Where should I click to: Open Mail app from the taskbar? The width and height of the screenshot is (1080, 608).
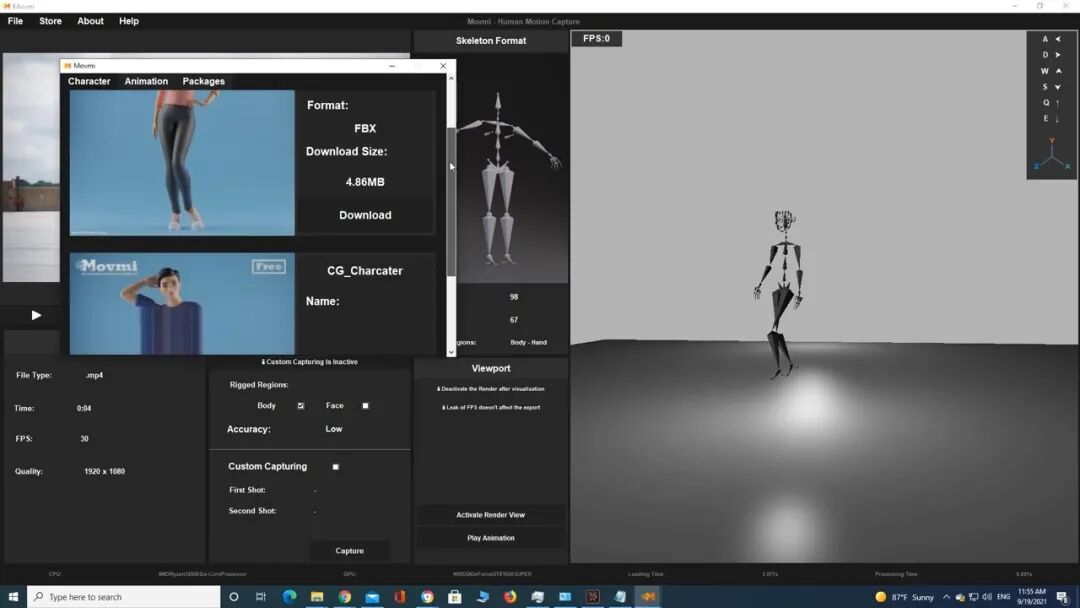(x=372, y=596)
